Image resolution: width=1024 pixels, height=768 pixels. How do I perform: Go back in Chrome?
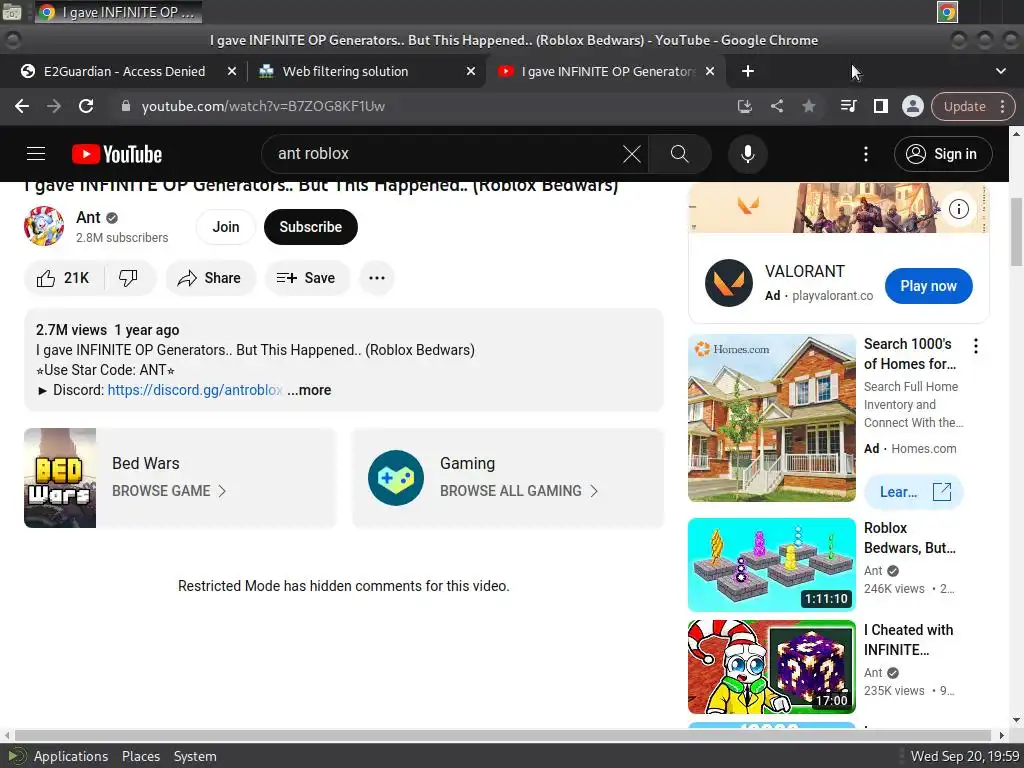coord(22,106)
